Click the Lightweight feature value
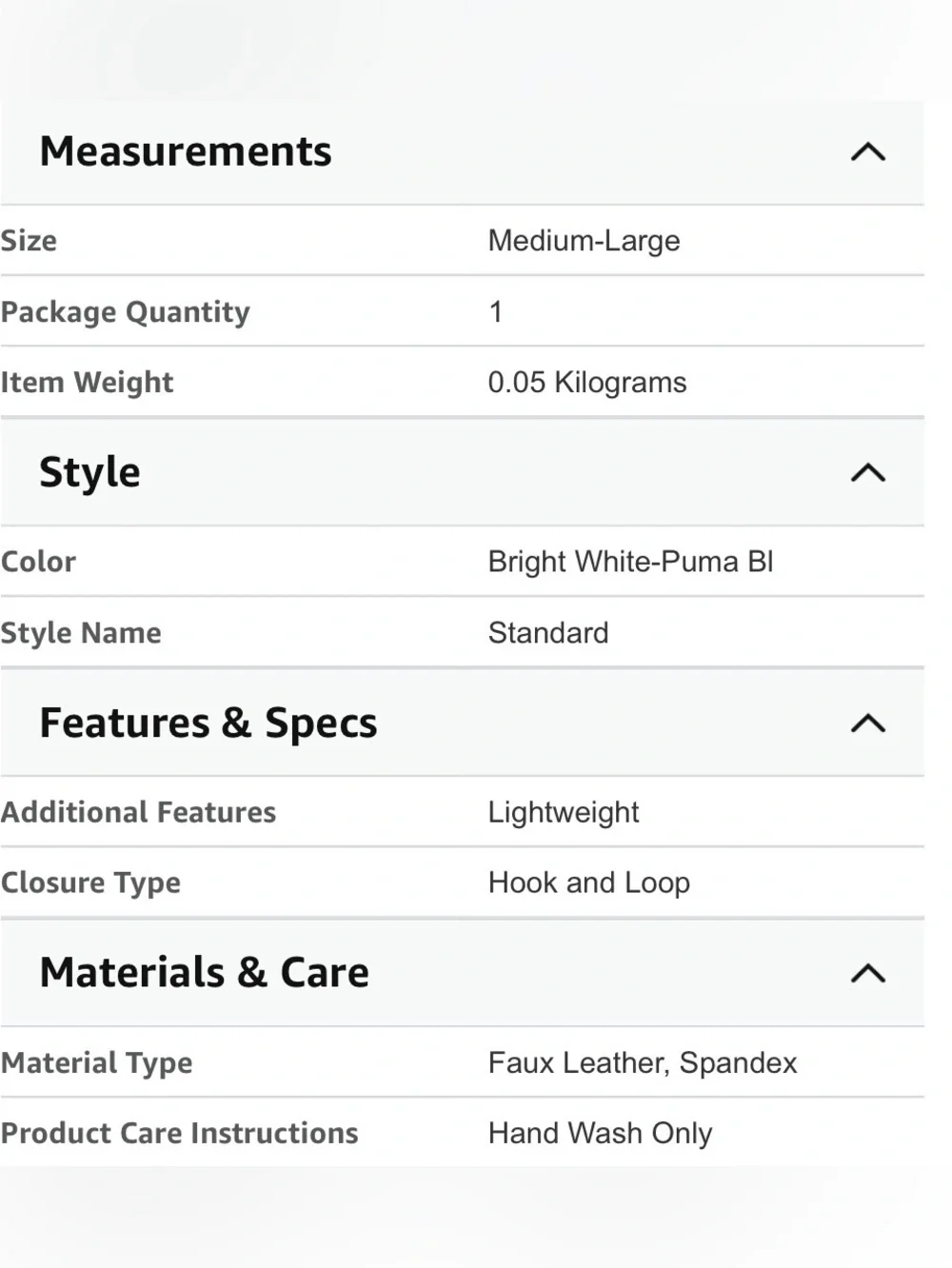952x1268 pixels. tap(563, 812)
